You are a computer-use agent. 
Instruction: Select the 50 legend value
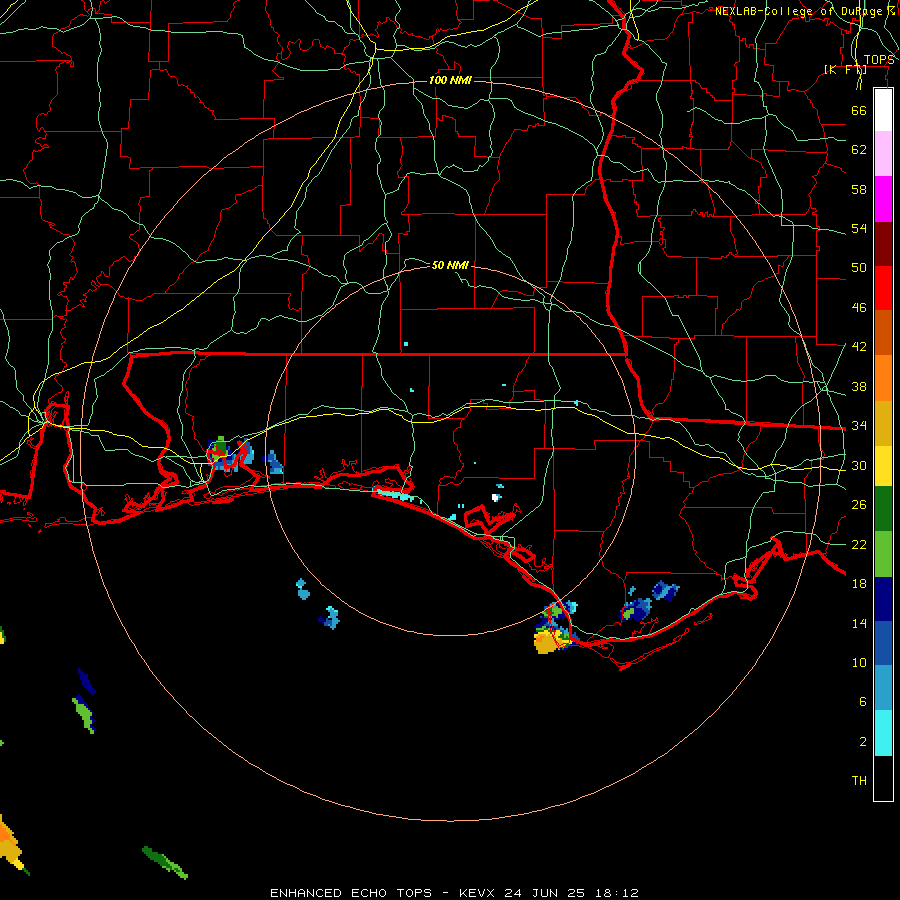(859, 268)
